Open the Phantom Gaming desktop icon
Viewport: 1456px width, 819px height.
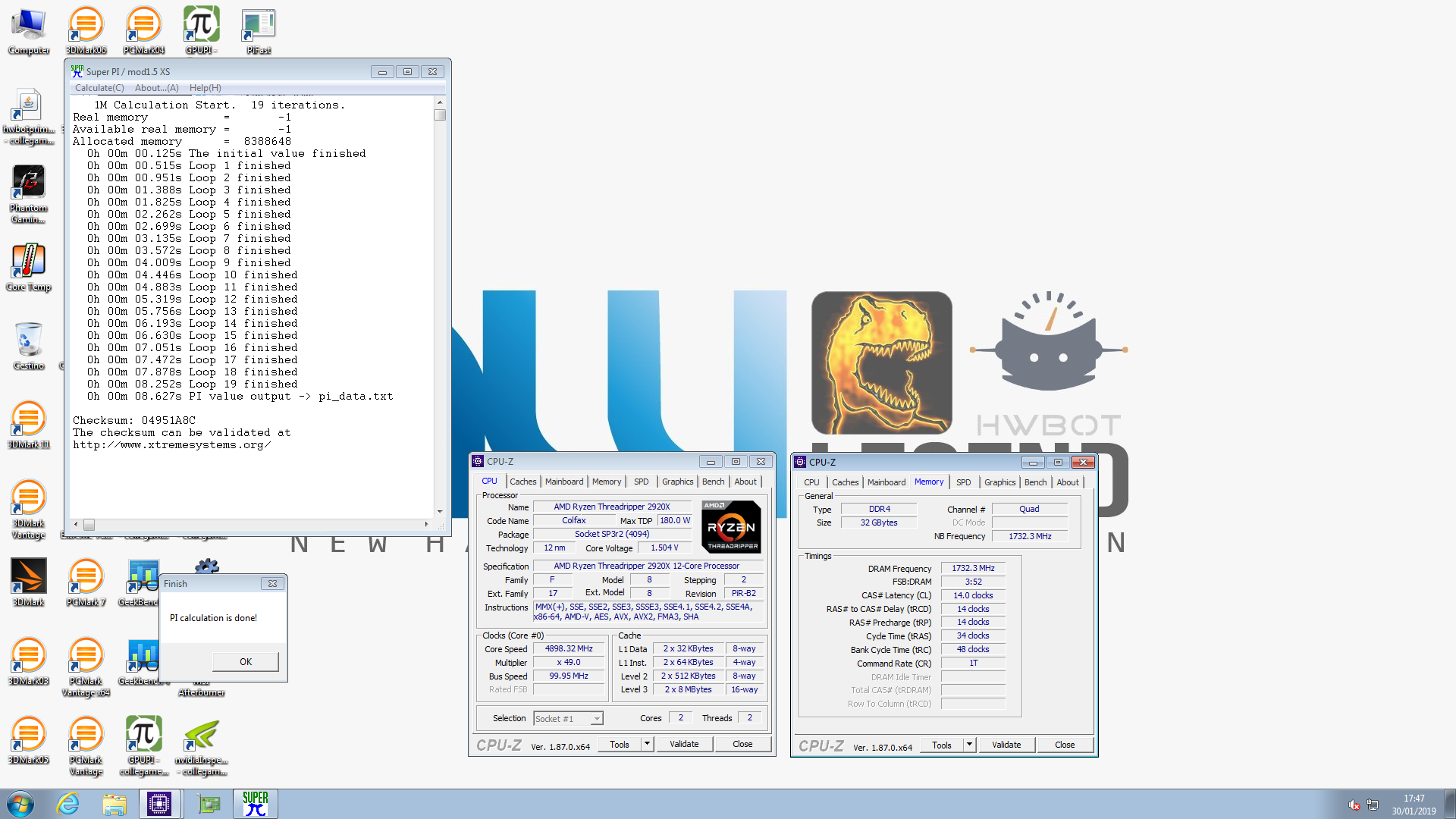(x=29, y=194)
